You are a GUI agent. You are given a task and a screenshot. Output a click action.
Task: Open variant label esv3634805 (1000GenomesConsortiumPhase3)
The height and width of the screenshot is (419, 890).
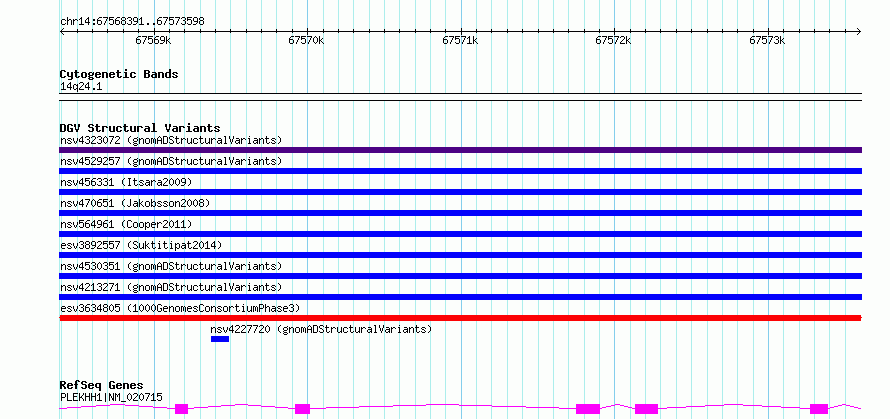coord(180,308)
